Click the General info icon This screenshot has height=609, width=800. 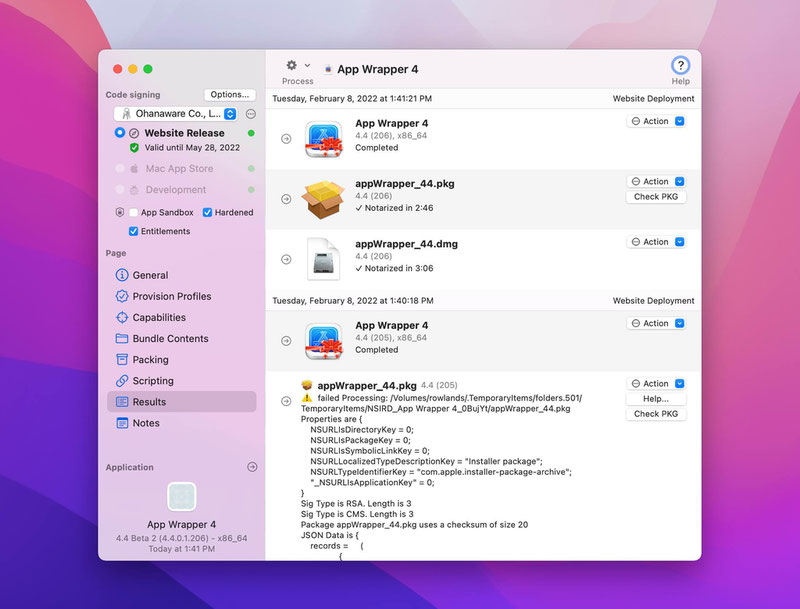(122, 275)
